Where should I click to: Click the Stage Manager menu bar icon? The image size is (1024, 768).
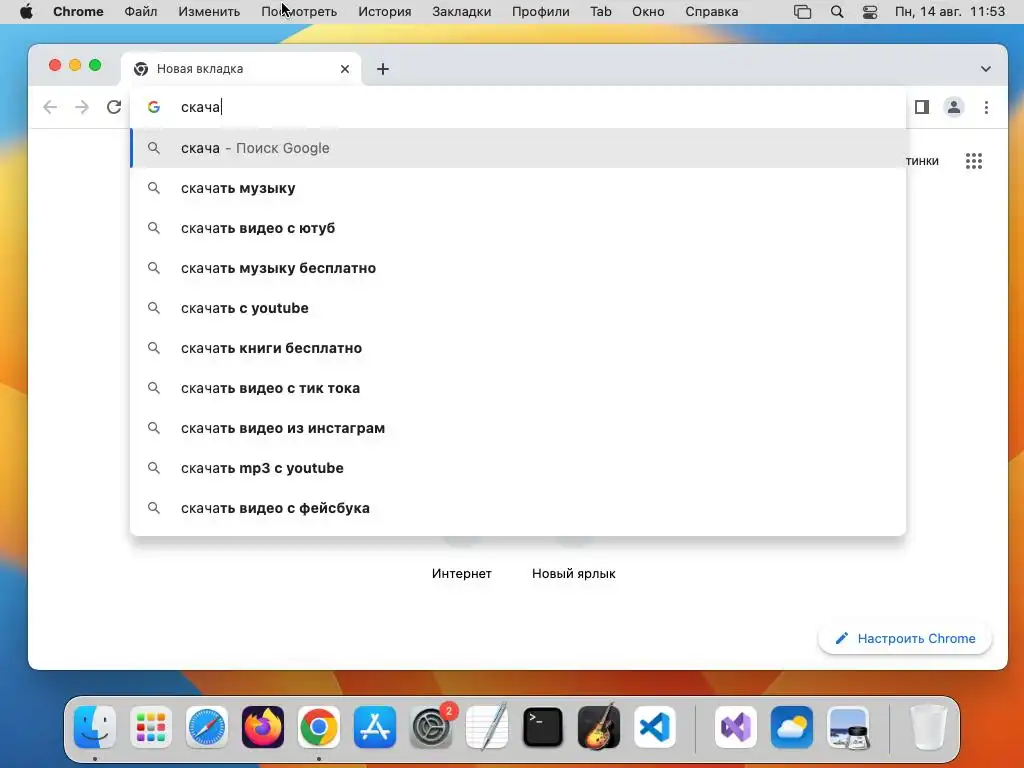point(803,12)
